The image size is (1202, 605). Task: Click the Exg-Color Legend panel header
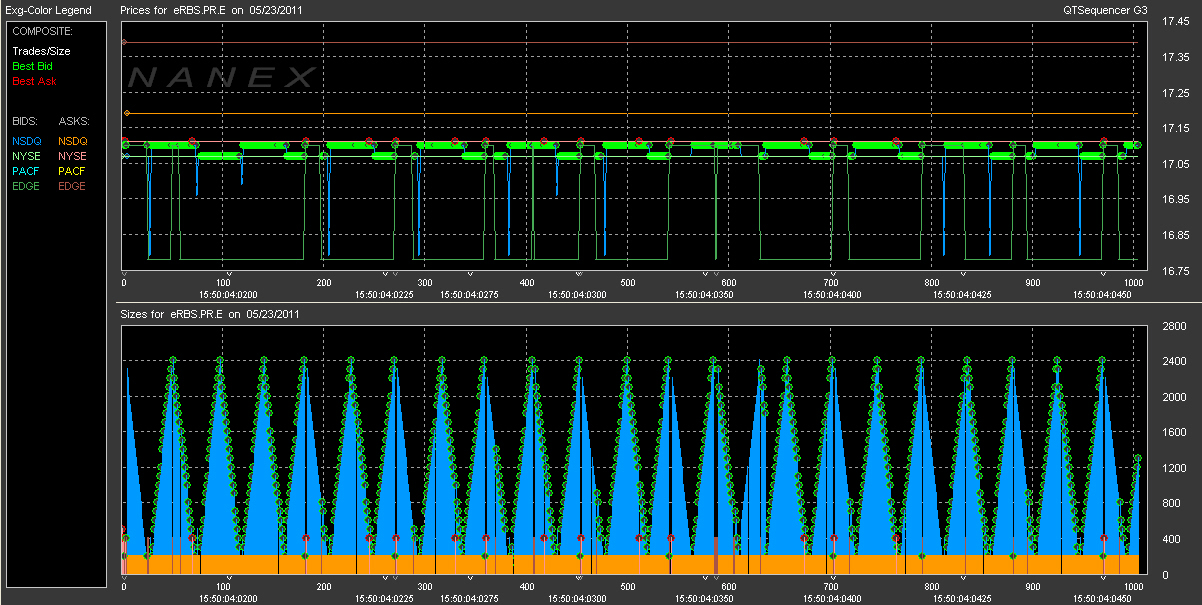(49, 10)
